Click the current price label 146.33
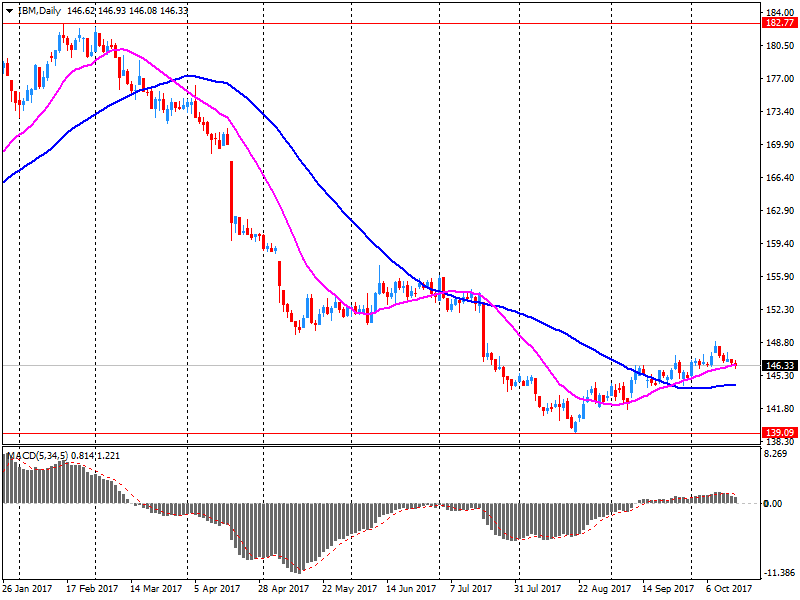The height and width of the screenshot is (600, 800). coord(780,365)
